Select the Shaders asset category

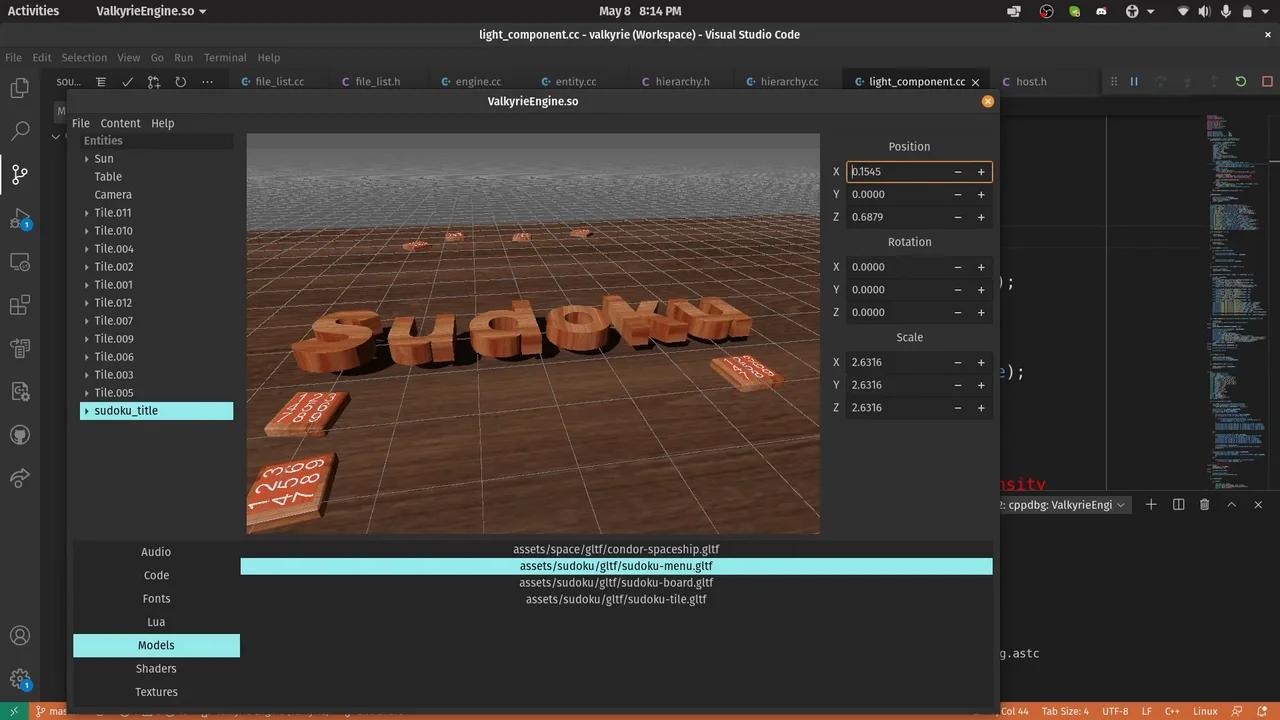156,668
